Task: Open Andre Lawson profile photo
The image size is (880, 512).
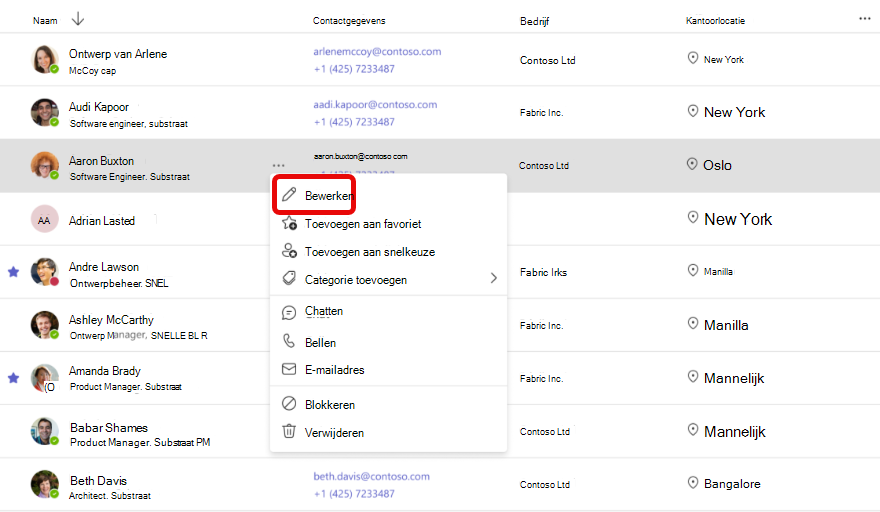Action: (x=44, y=272)
